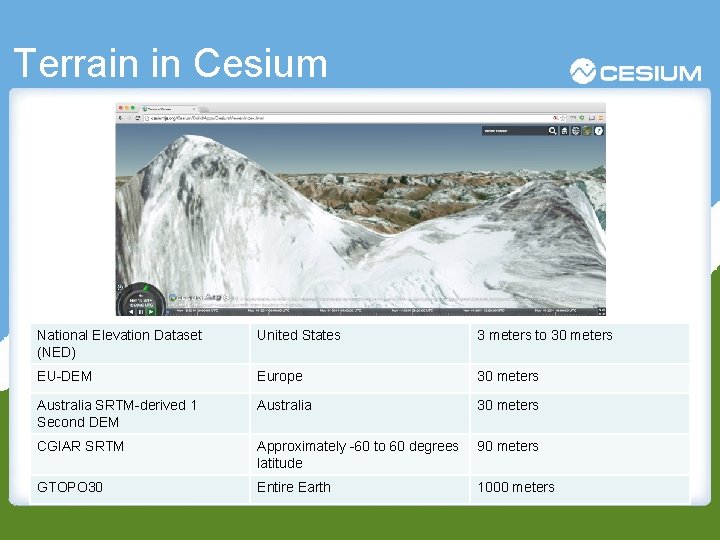Click the terrain viewer screenshot image

[360, 209]
